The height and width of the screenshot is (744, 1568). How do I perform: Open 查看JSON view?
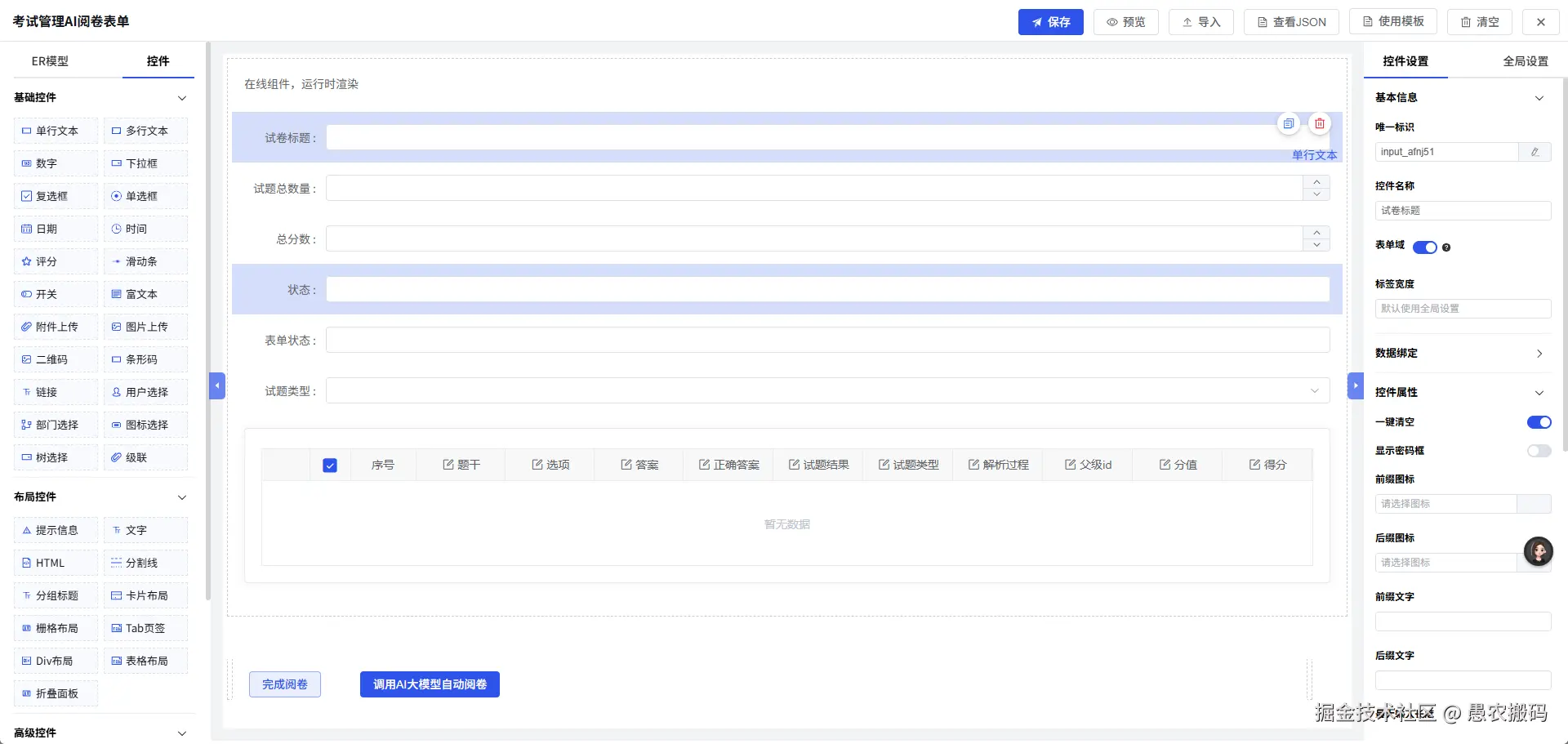(x=1291, y=22)
